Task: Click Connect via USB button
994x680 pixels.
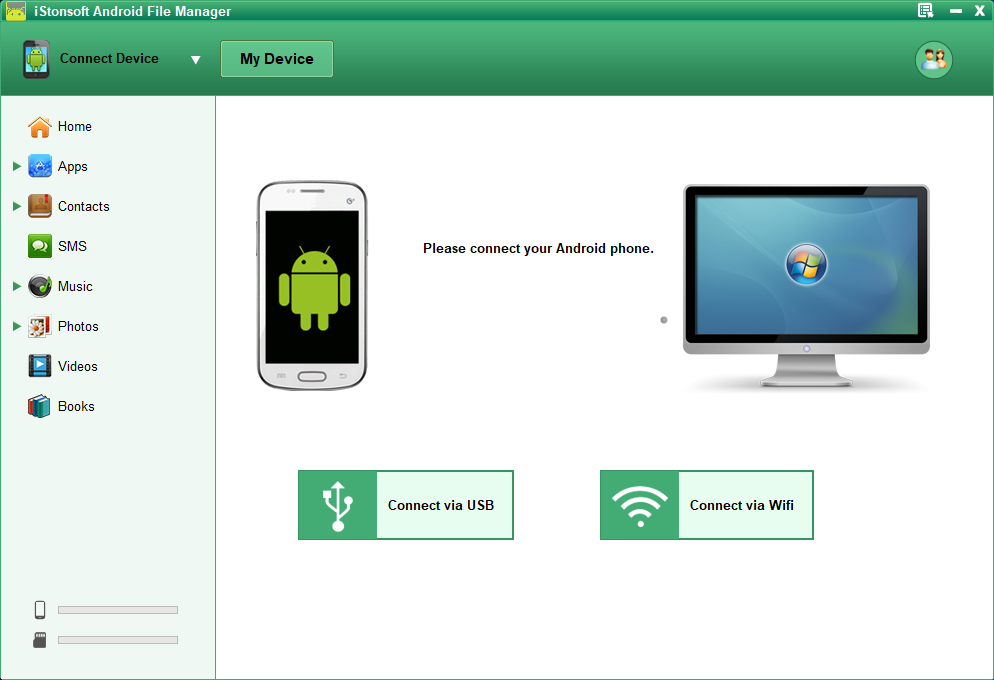Action: (406, 505)
